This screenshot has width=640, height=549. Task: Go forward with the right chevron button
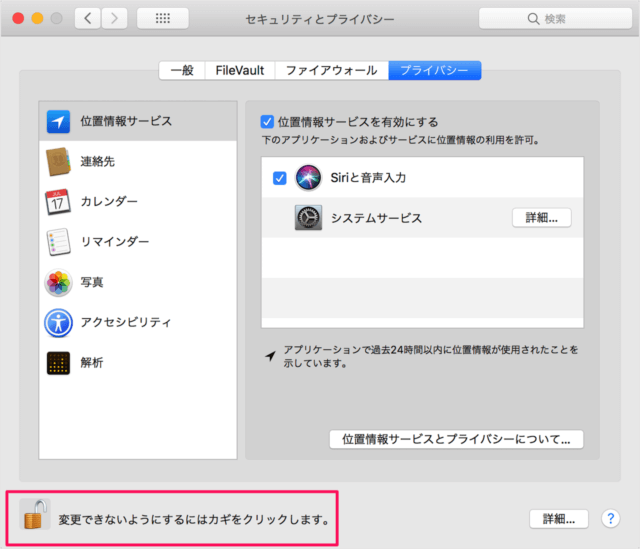114,18
